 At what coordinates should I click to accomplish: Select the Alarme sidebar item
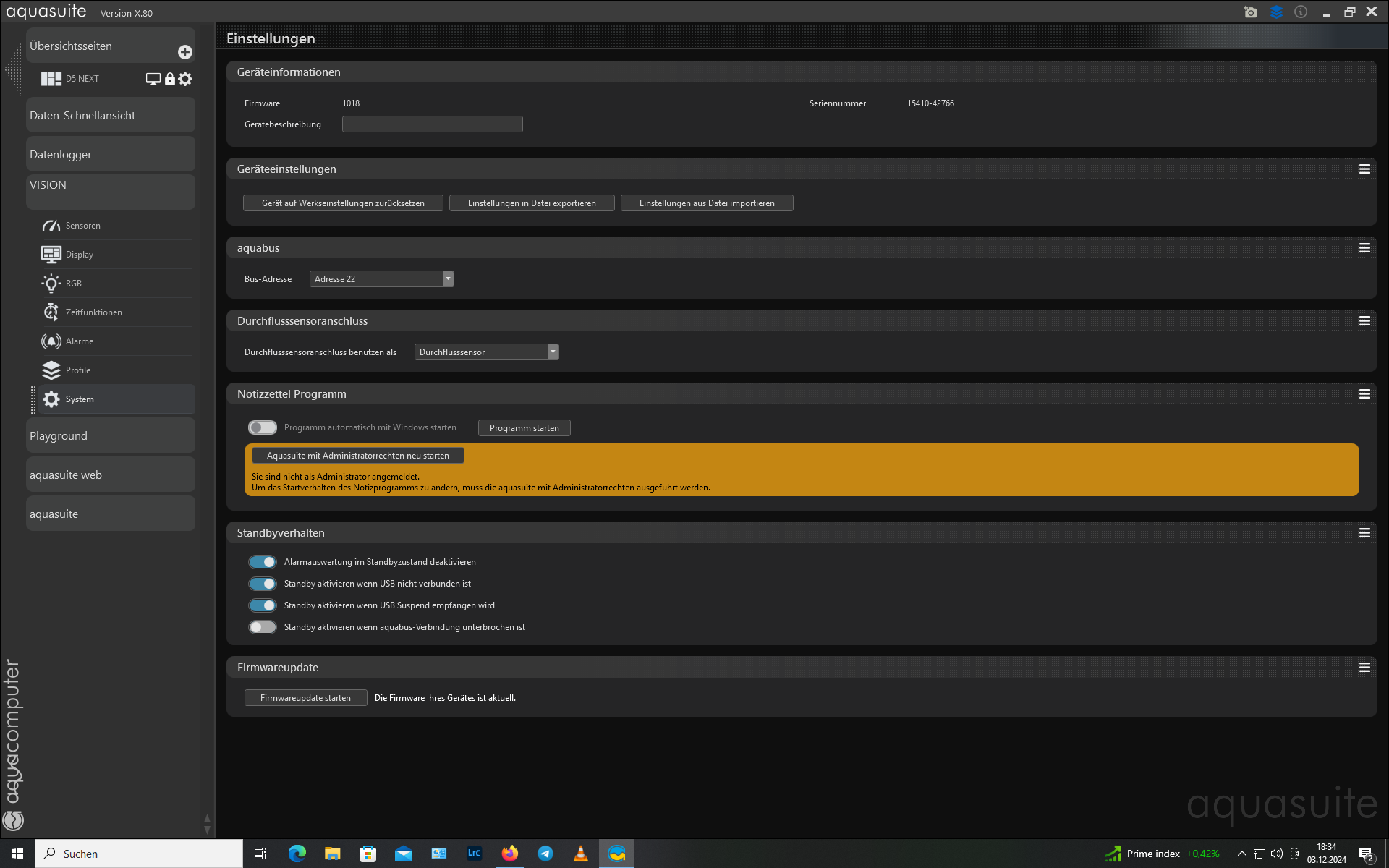click(x=80, y=341)
